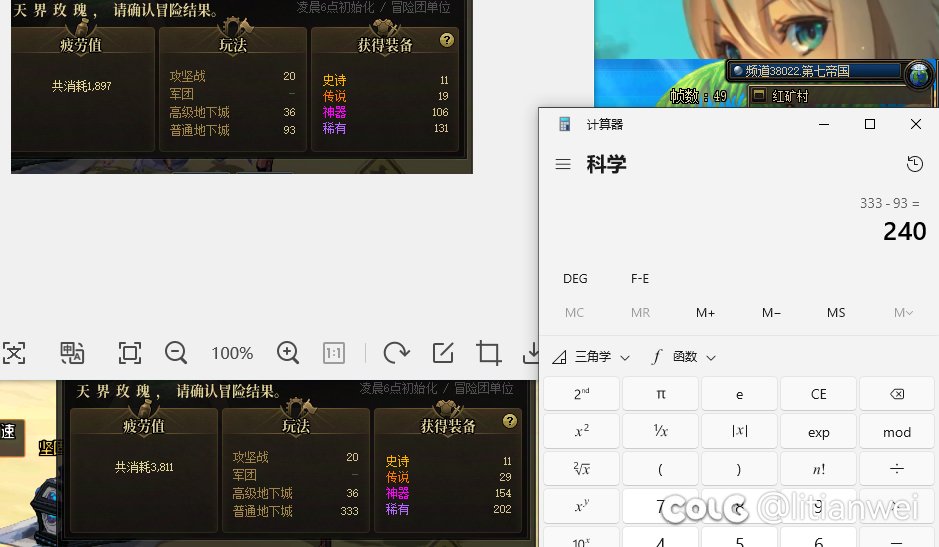
Task: Click help question mark beside 3,811 panel's 获得装备
Action: [x=510, y=421]
